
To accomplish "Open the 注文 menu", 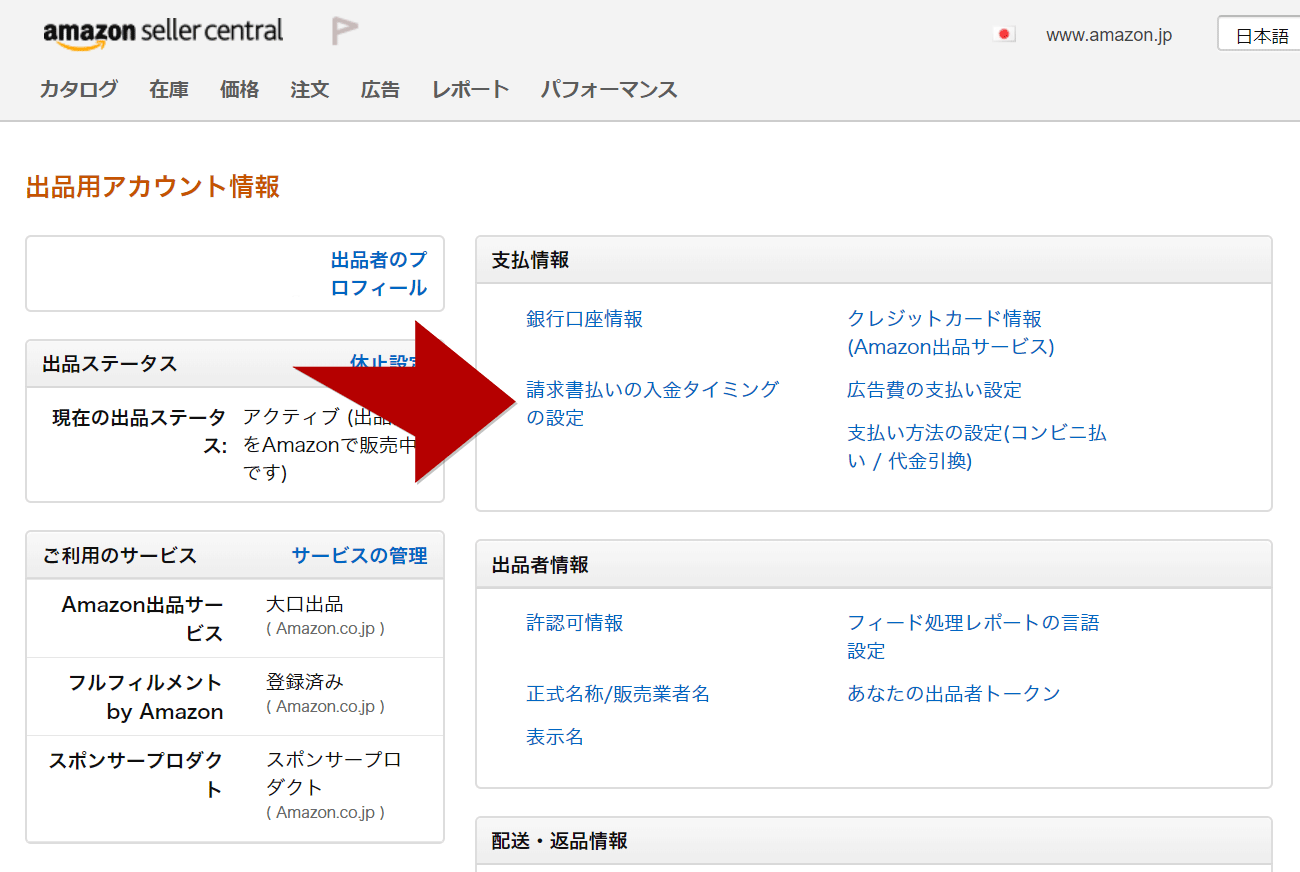I will click(x=310, y=89).
